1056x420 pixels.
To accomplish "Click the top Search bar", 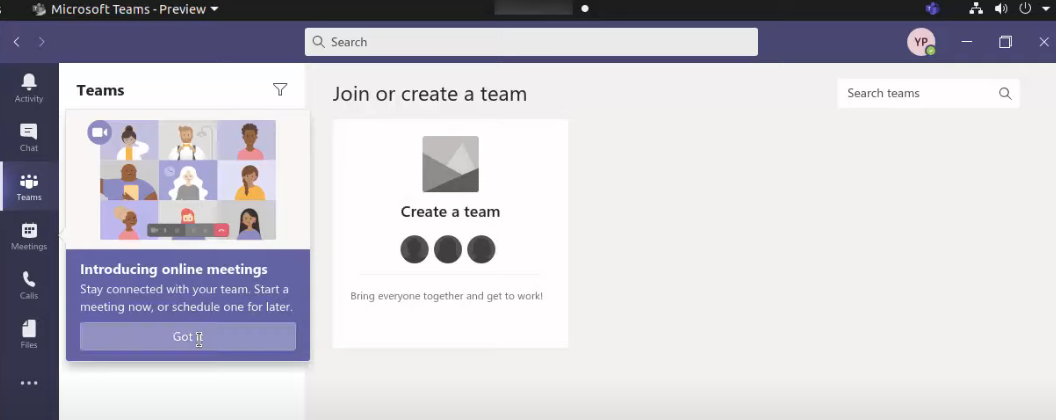I will pos(531,42).
